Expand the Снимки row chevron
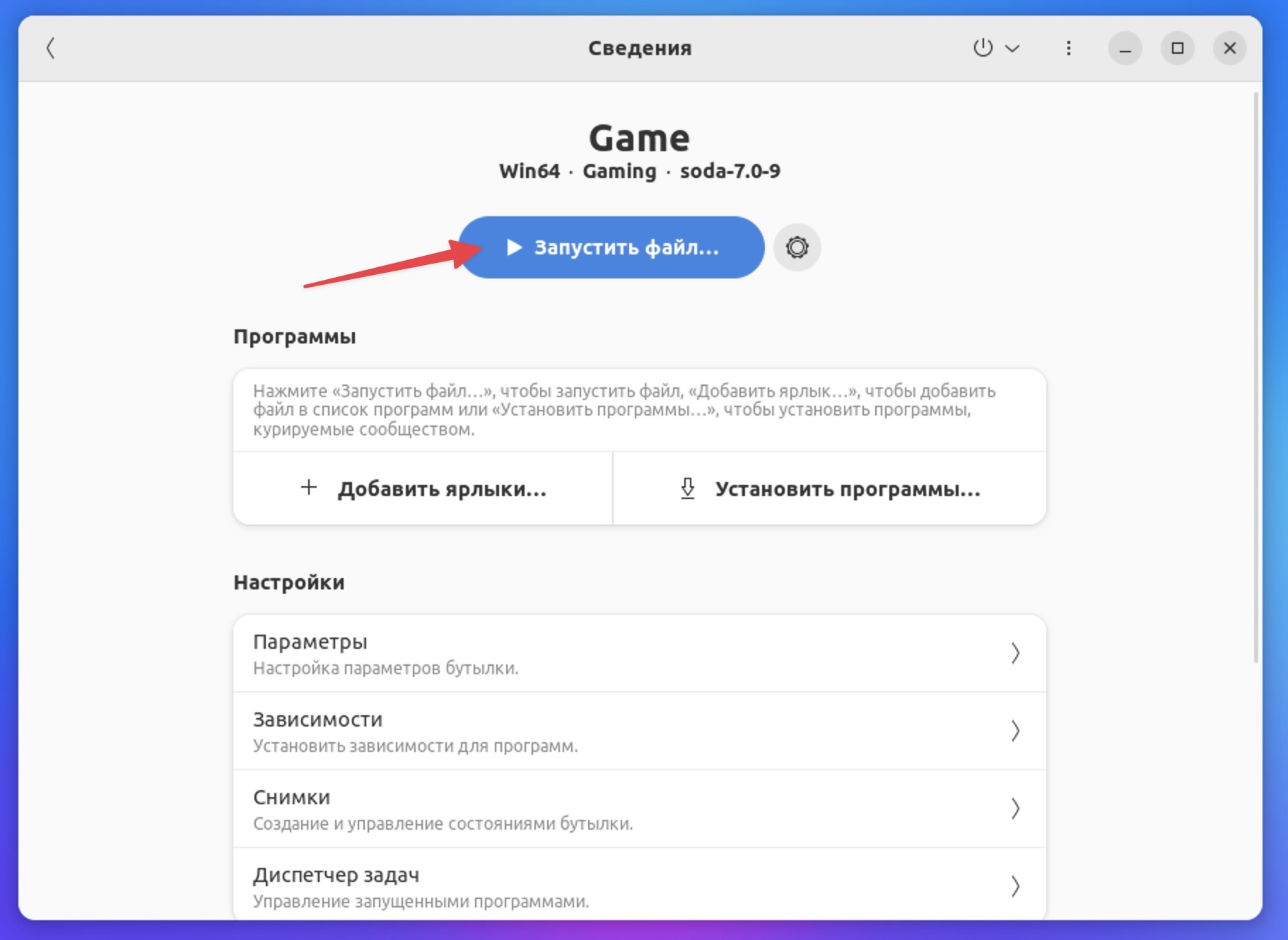 [1015, 809]
